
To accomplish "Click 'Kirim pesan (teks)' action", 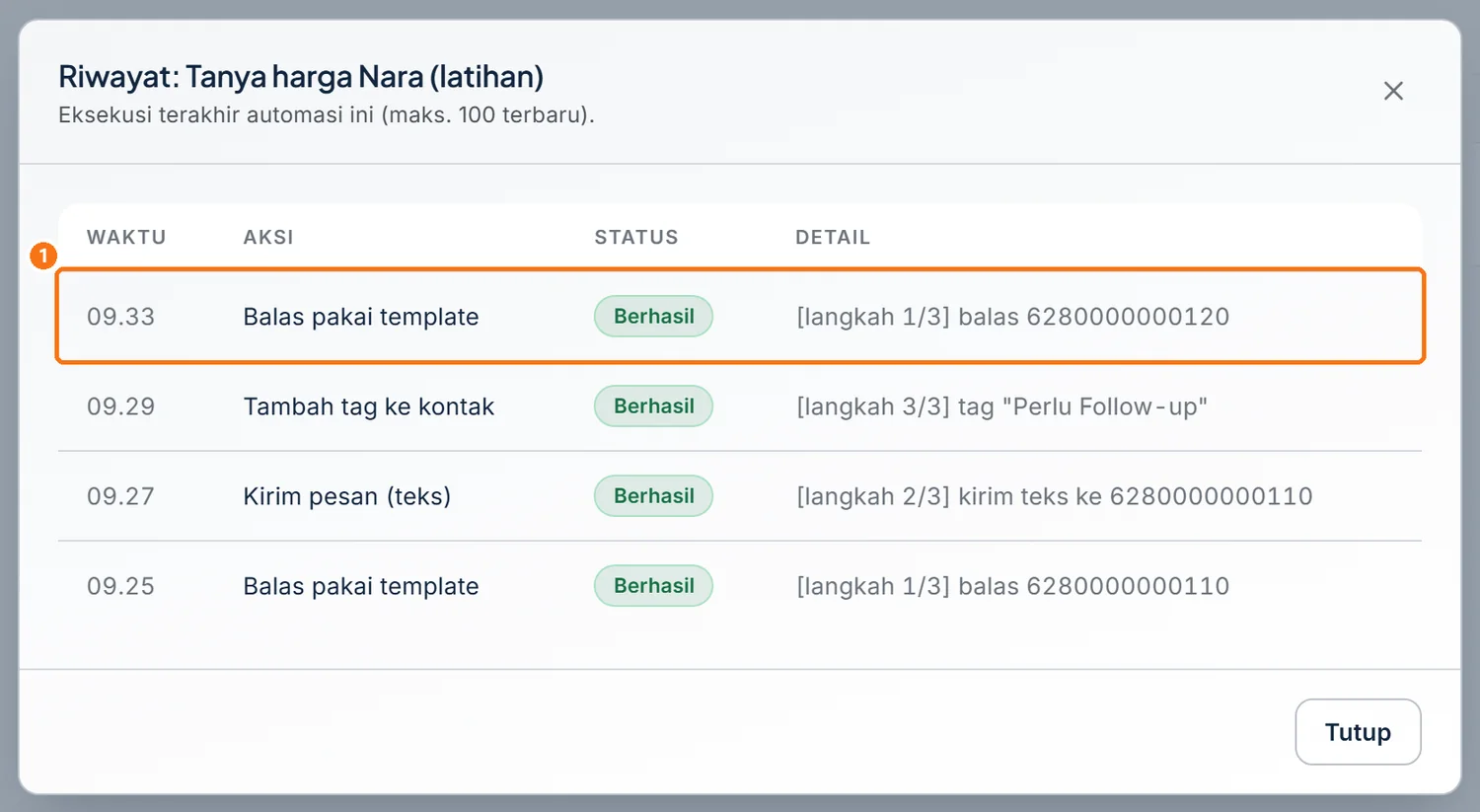I will tap(347, 496).
